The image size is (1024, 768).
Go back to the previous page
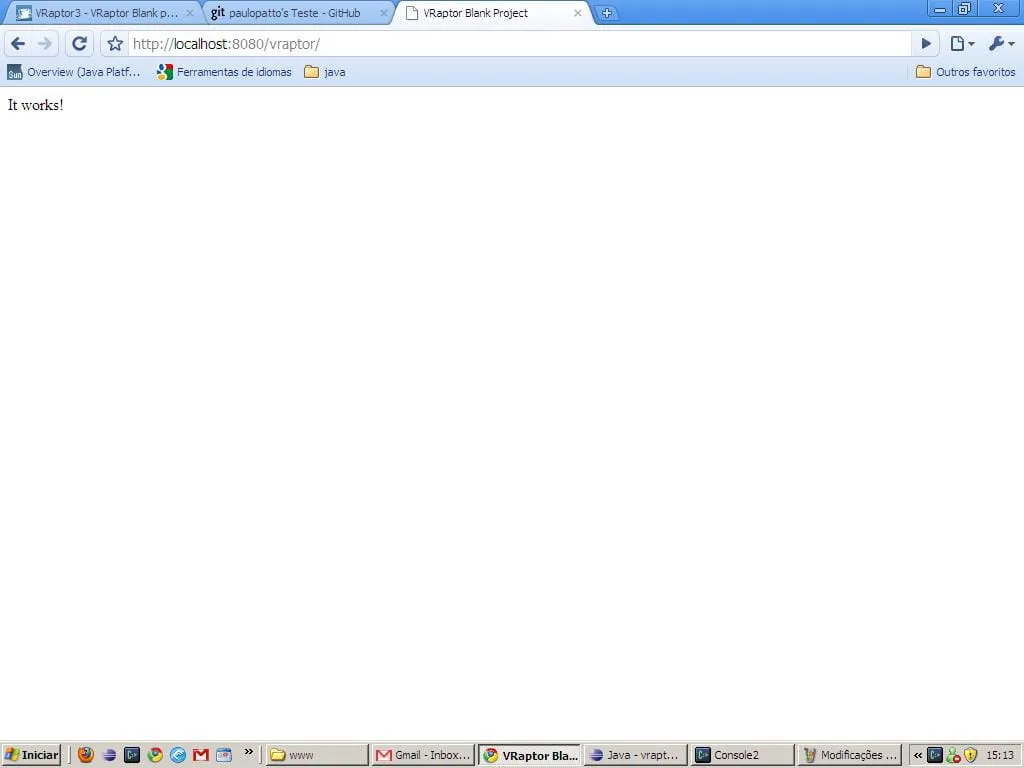[18, 44]
